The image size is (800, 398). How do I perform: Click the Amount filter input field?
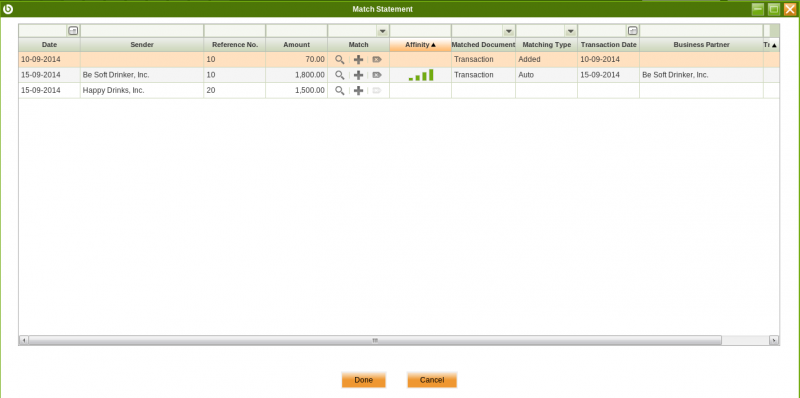pos(296,31)
